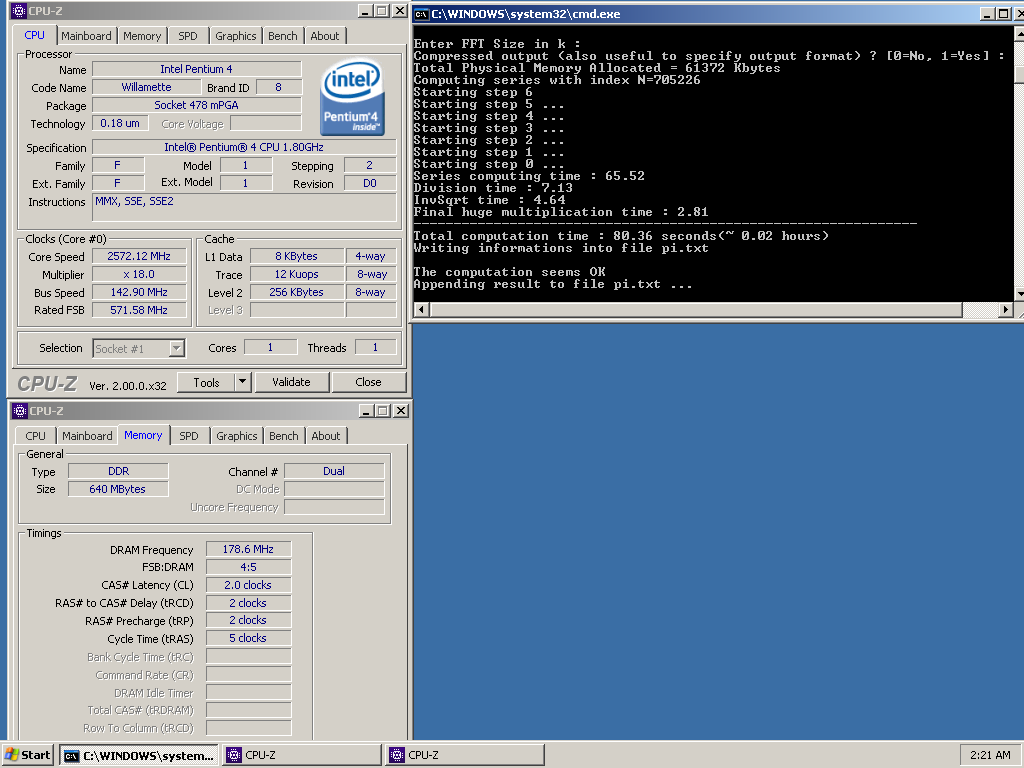Screen dimensions: 1024x768
Task: Click the cmd.exe icon in console title bar
Action: pos(422,14)
